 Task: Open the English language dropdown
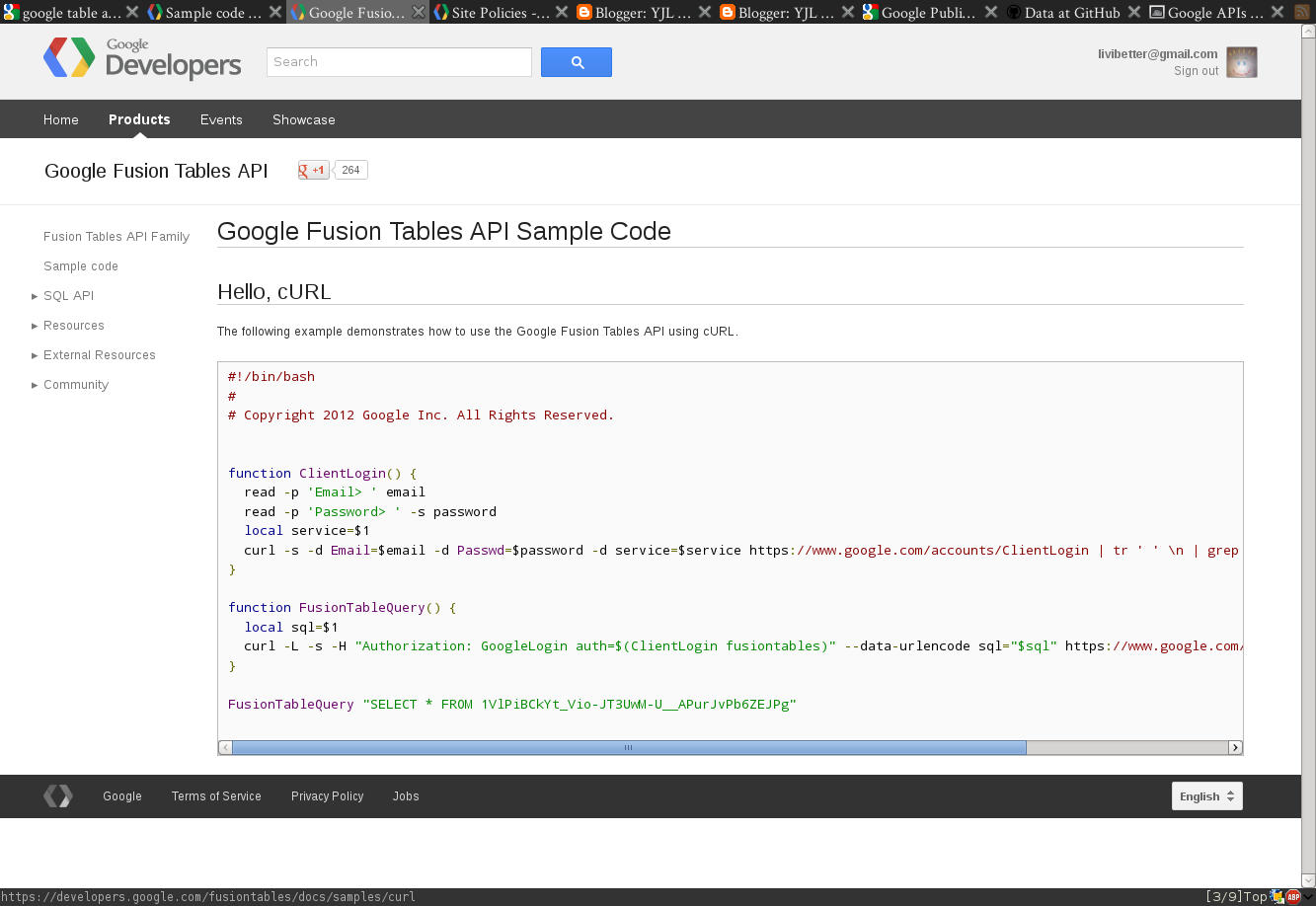[1207, 796]
